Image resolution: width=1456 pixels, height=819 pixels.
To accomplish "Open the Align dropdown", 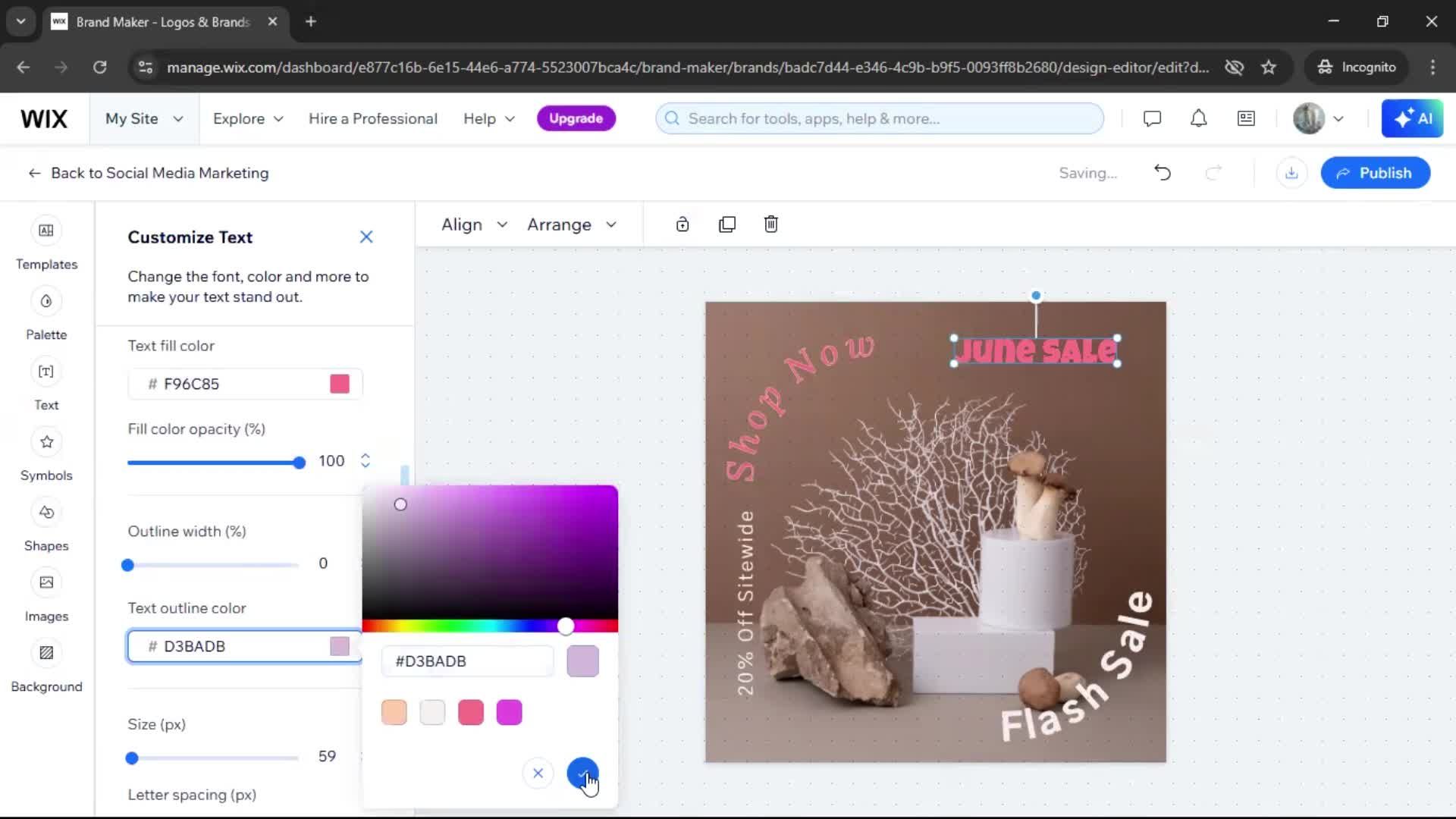I will point(474,224).
